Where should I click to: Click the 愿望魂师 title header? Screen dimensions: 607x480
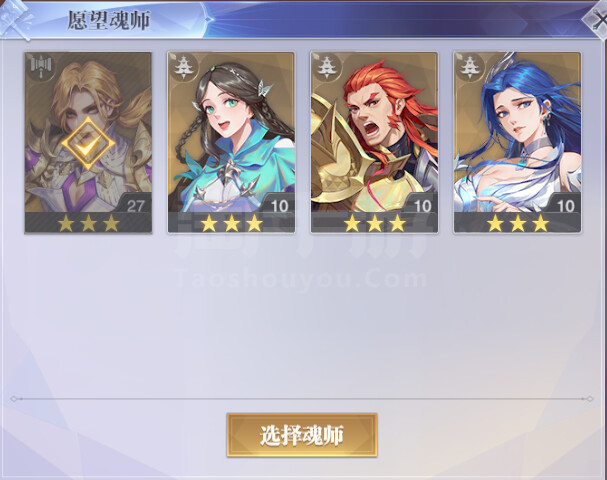point(109,20)
